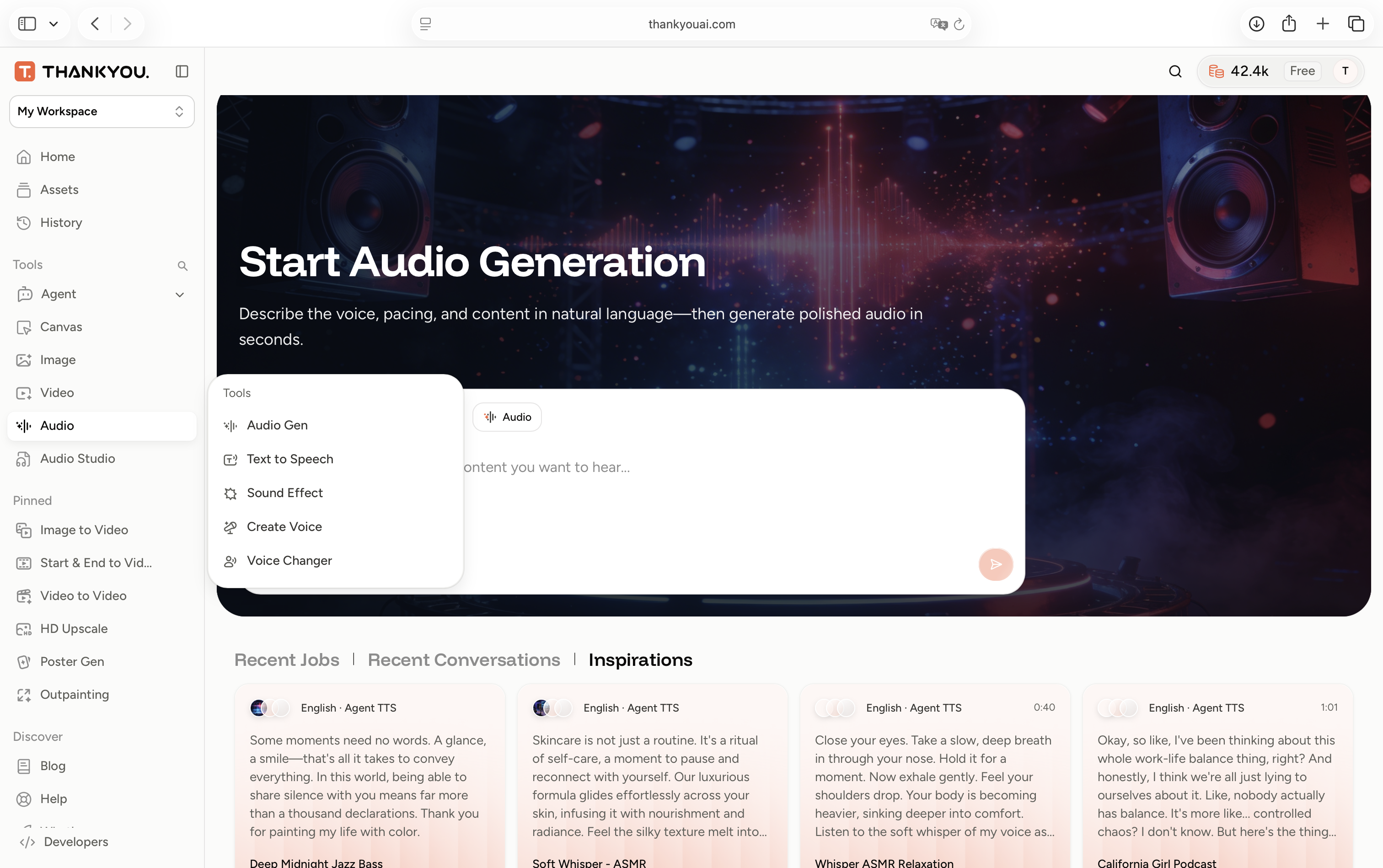This screenshot has width=1383, height=868.
Task: Open Audio Studio in the sidebar
Action: (102, 459)
